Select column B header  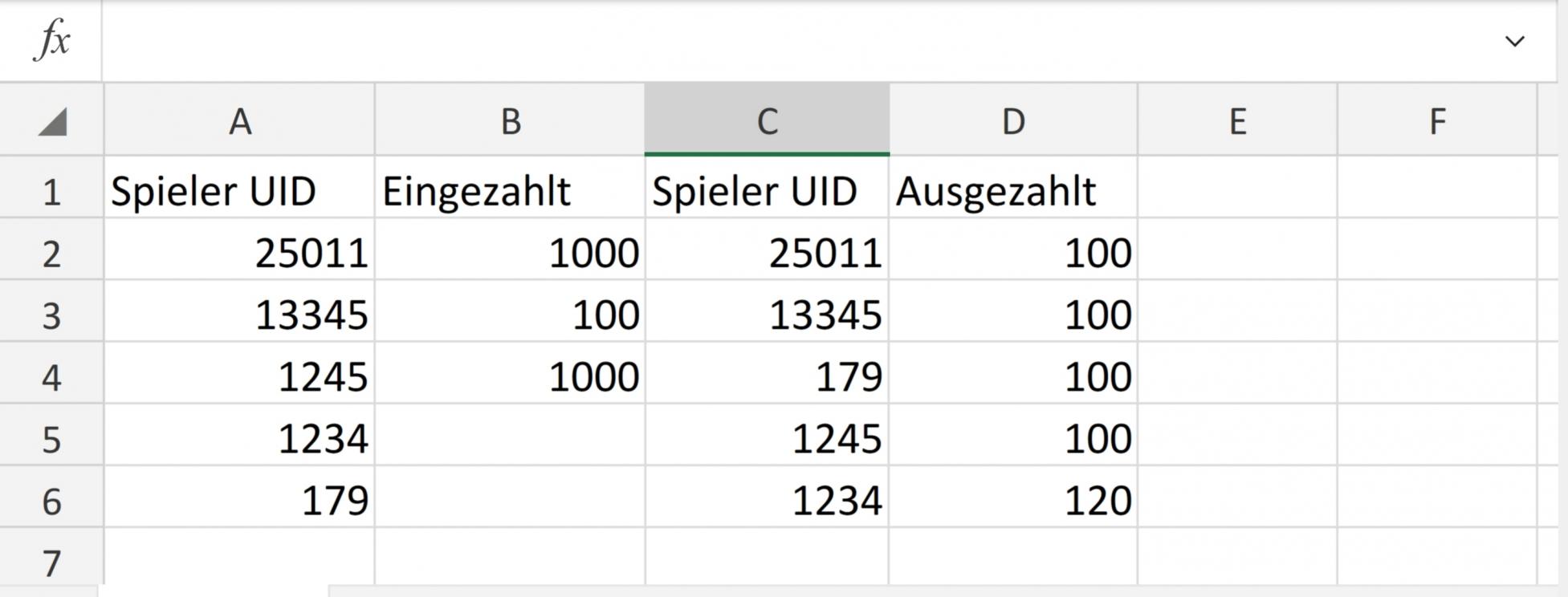[x=510, y=120]
